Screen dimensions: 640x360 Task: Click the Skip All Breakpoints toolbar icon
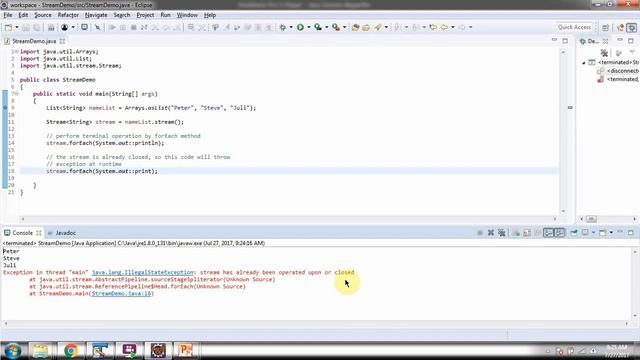pyautogui.click(x=97, y=27)
